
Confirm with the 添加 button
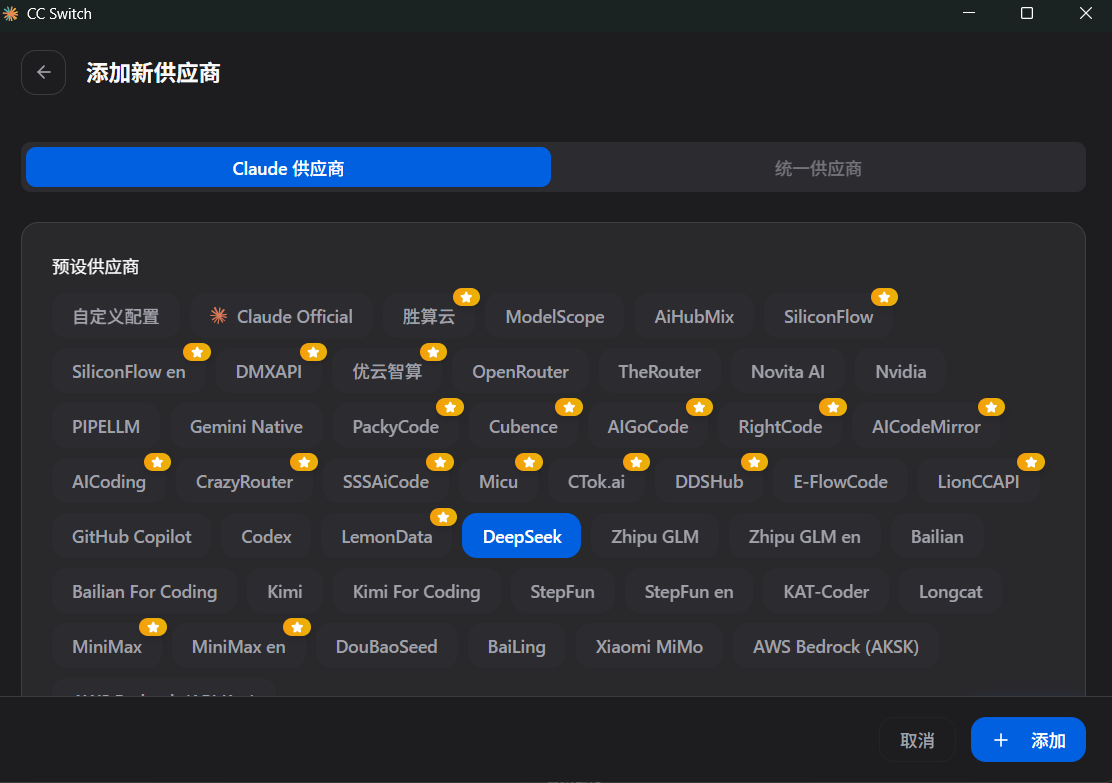(x=1028, y=740)
